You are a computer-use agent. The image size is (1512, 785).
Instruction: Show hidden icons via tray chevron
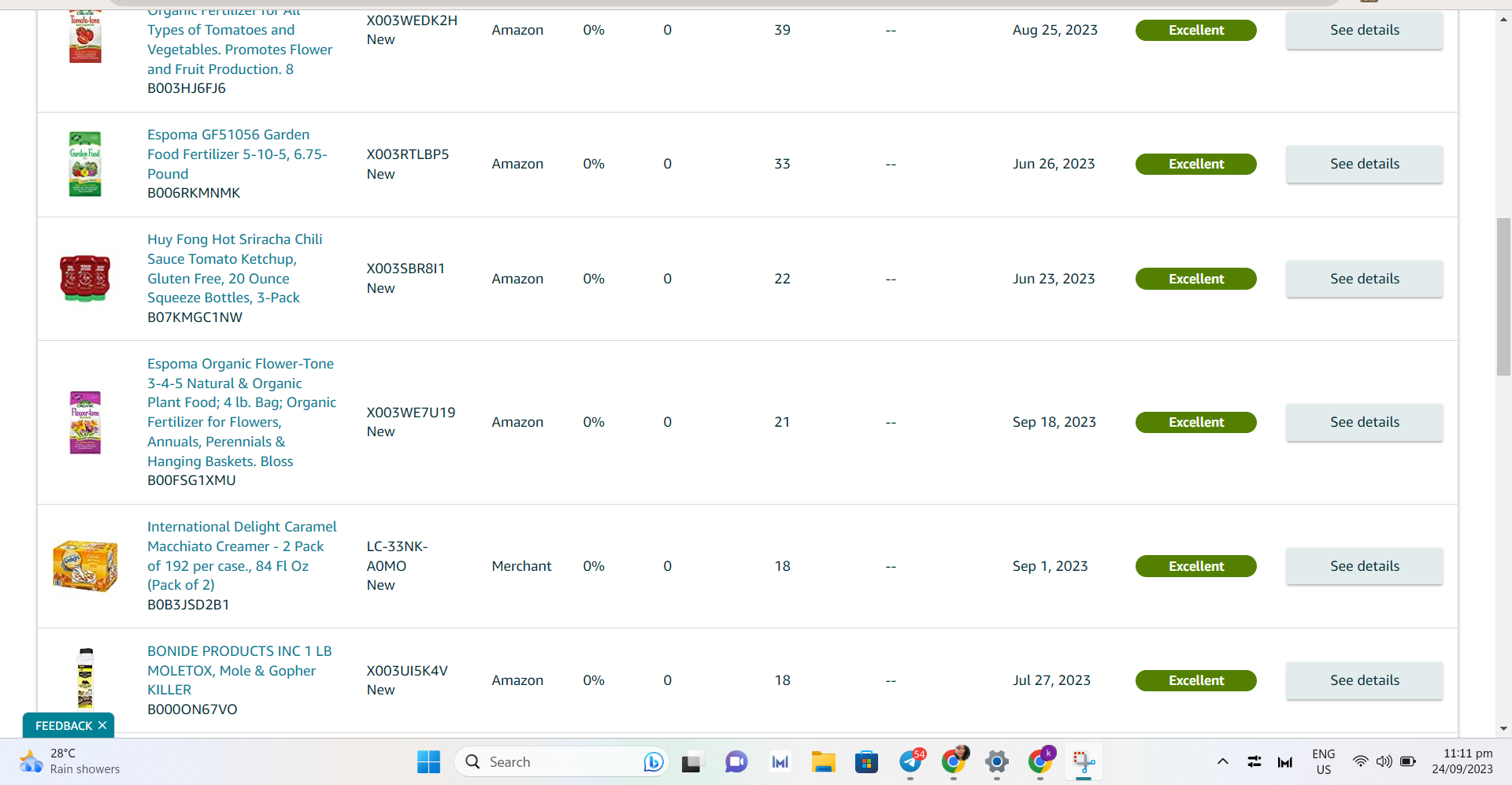coord(1222,761)
